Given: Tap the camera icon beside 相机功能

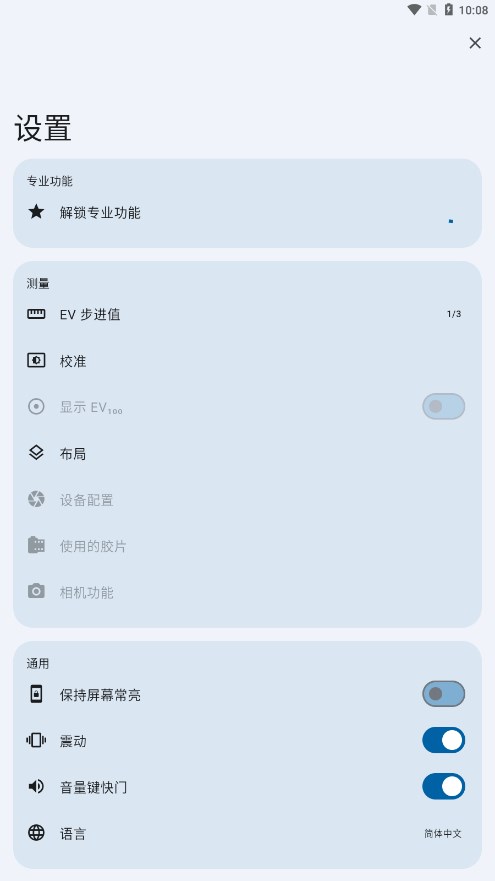Looking at the screenshot, I should click(x=36, y=591).
